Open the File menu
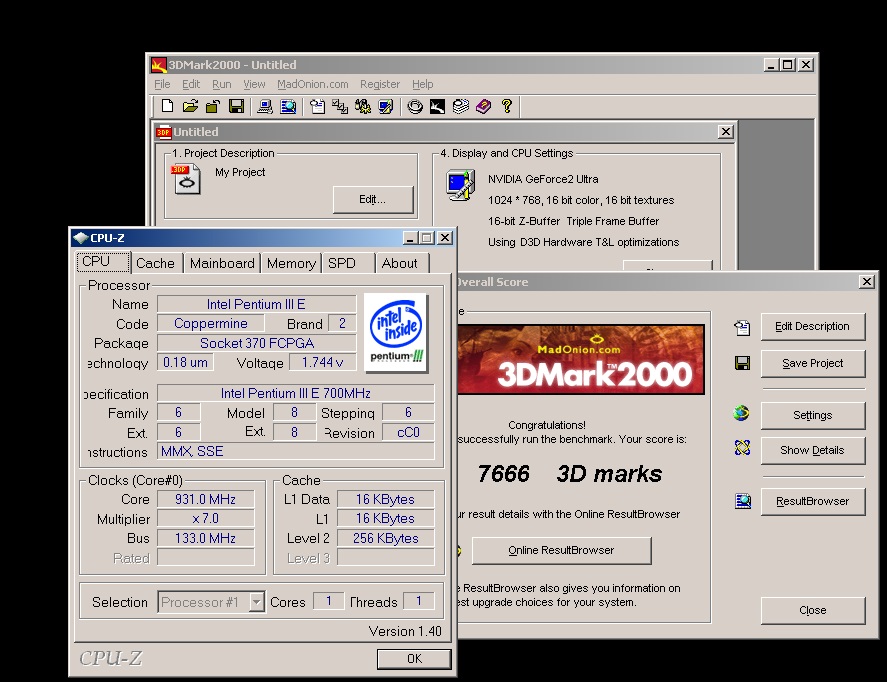Viewport: 887px width, 682px height. pos(162,84)
